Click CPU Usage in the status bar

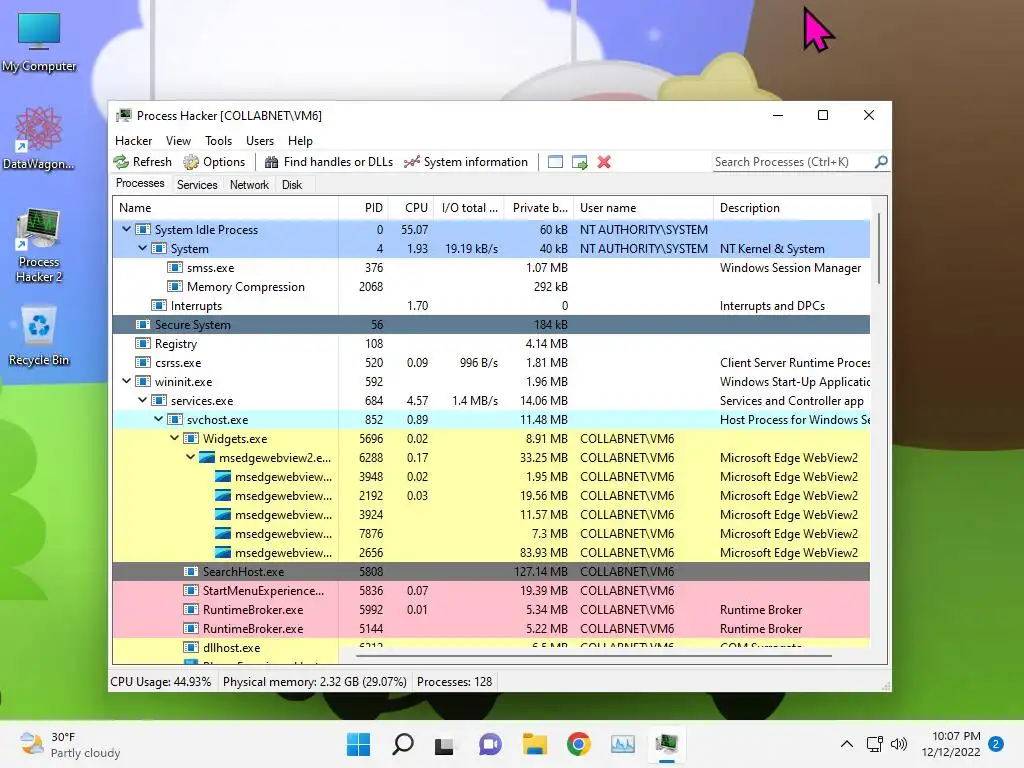(161, 682)
